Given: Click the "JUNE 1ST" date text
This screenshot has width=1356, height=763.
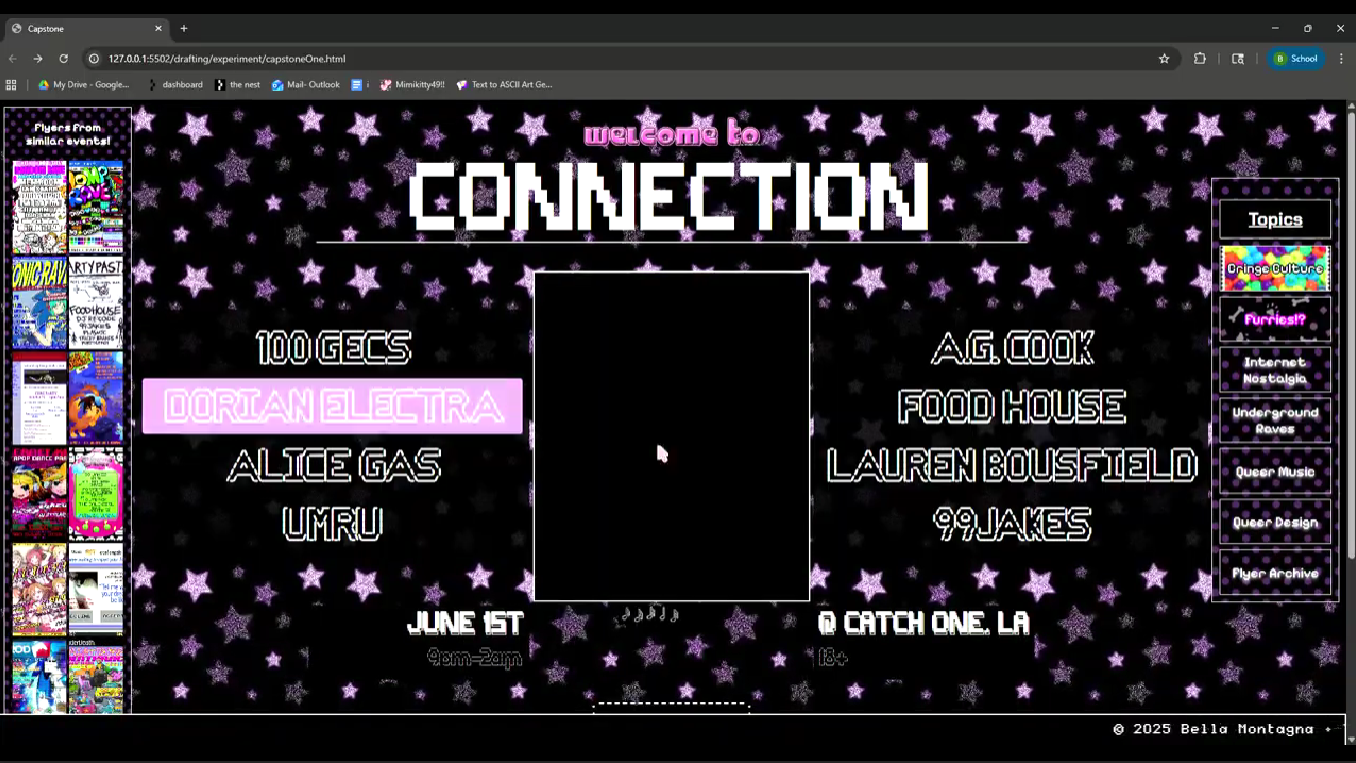Looking at the screenshot, I should [x=465, y=623].
